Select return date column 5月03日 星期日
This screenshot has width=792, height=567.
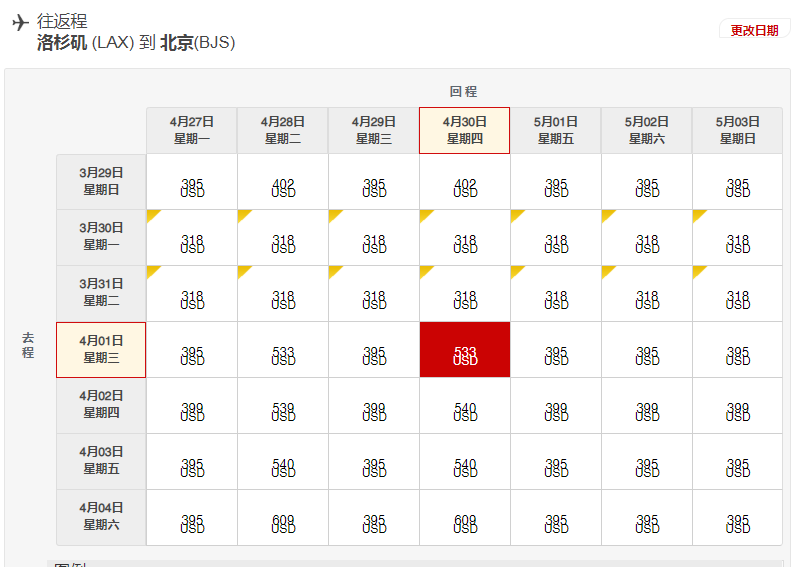737,130
